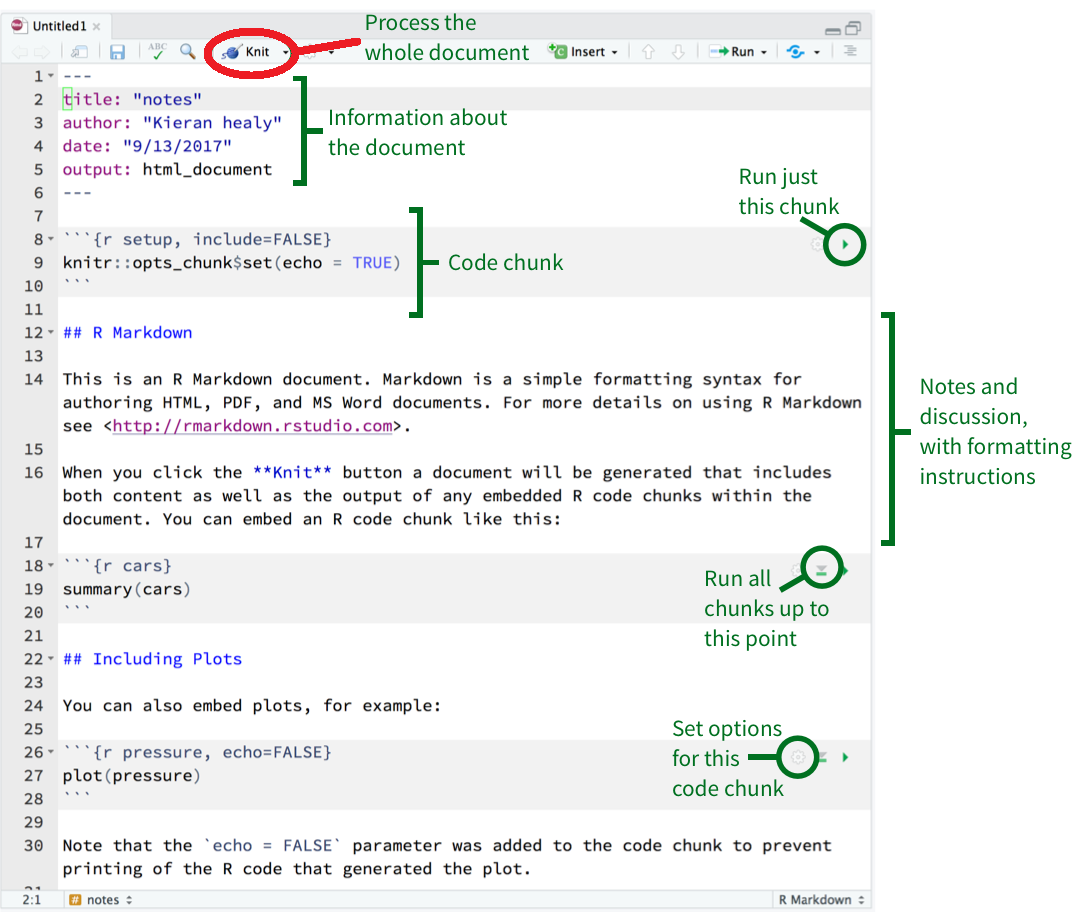Open options gear for the pressure chunk
Screen dimensions: 1073x913
coord(797,757)
